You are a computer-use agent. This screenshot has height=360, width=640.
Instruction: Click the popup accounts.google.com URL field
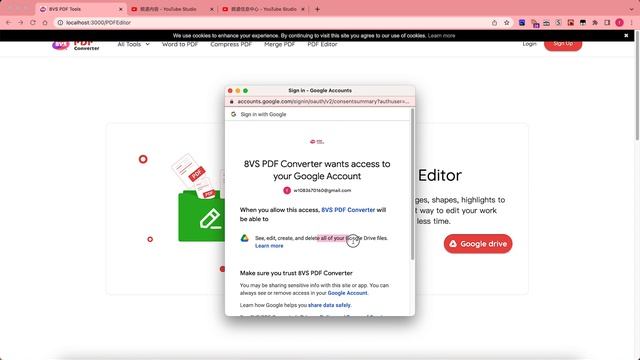320,102
